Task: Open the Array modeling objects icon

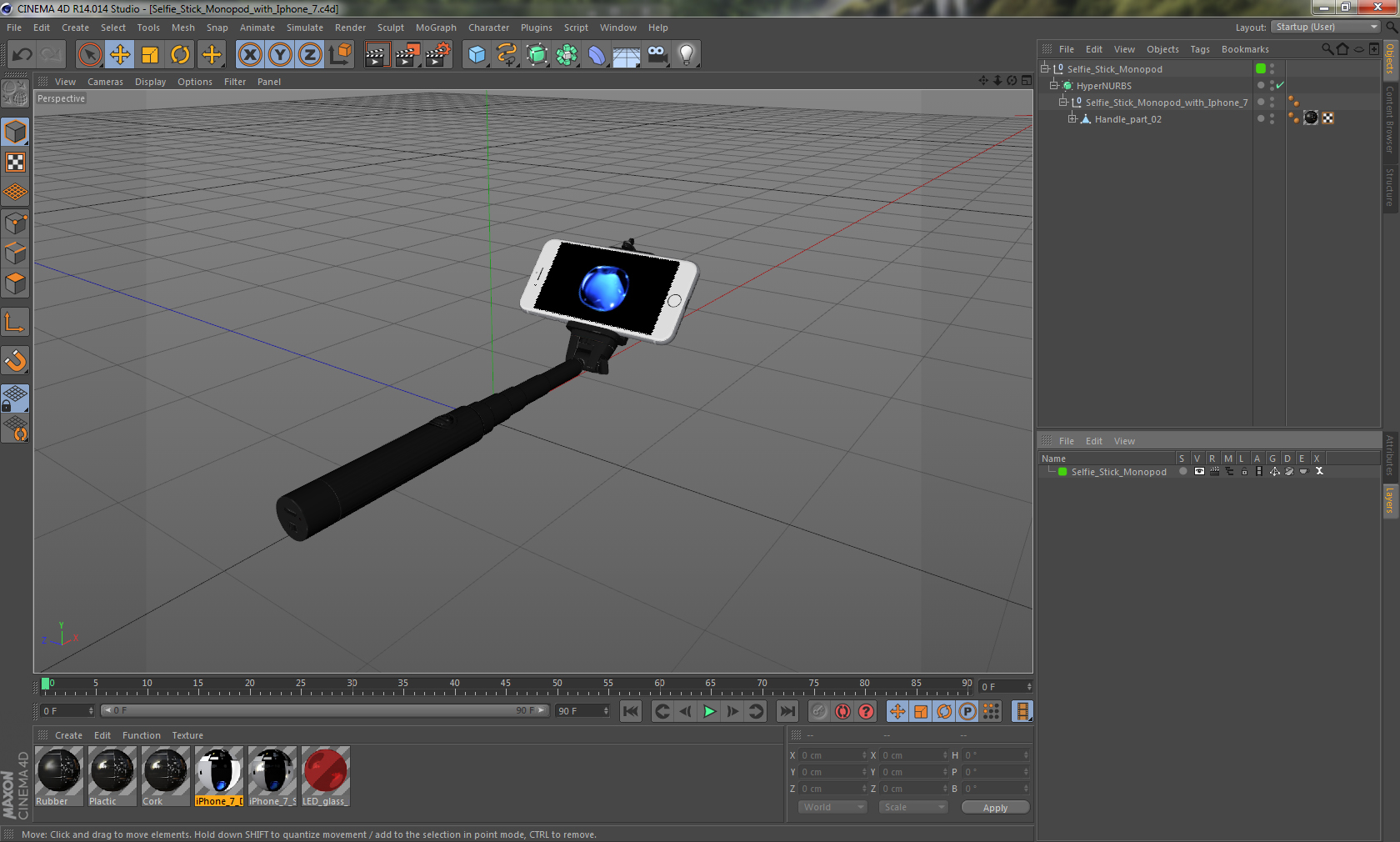Action: [x=567, y=55]
